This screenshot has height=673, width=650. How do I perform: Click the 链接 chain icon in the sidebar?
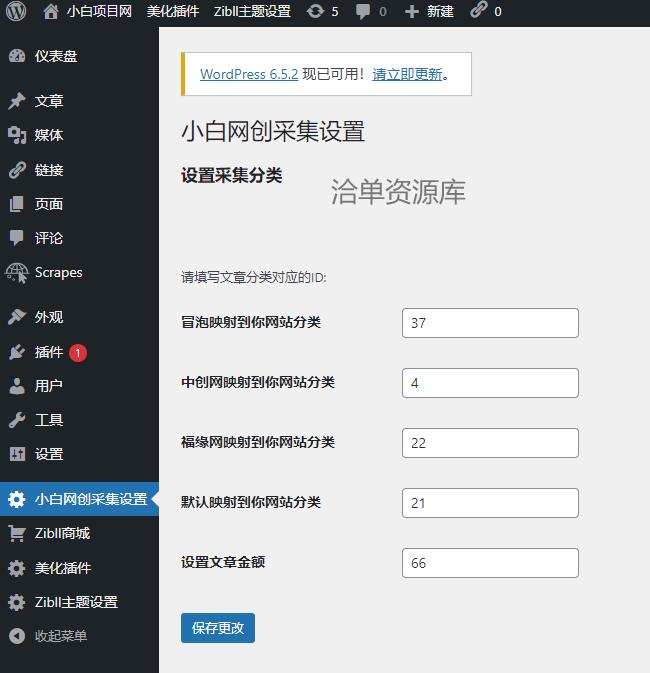(17, 170)
